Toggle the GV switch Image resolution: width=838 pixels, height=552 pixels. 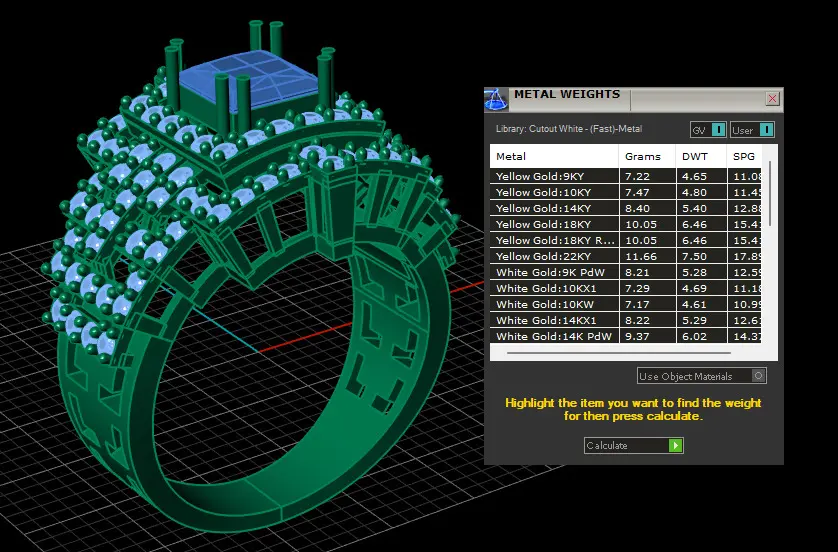708,130
